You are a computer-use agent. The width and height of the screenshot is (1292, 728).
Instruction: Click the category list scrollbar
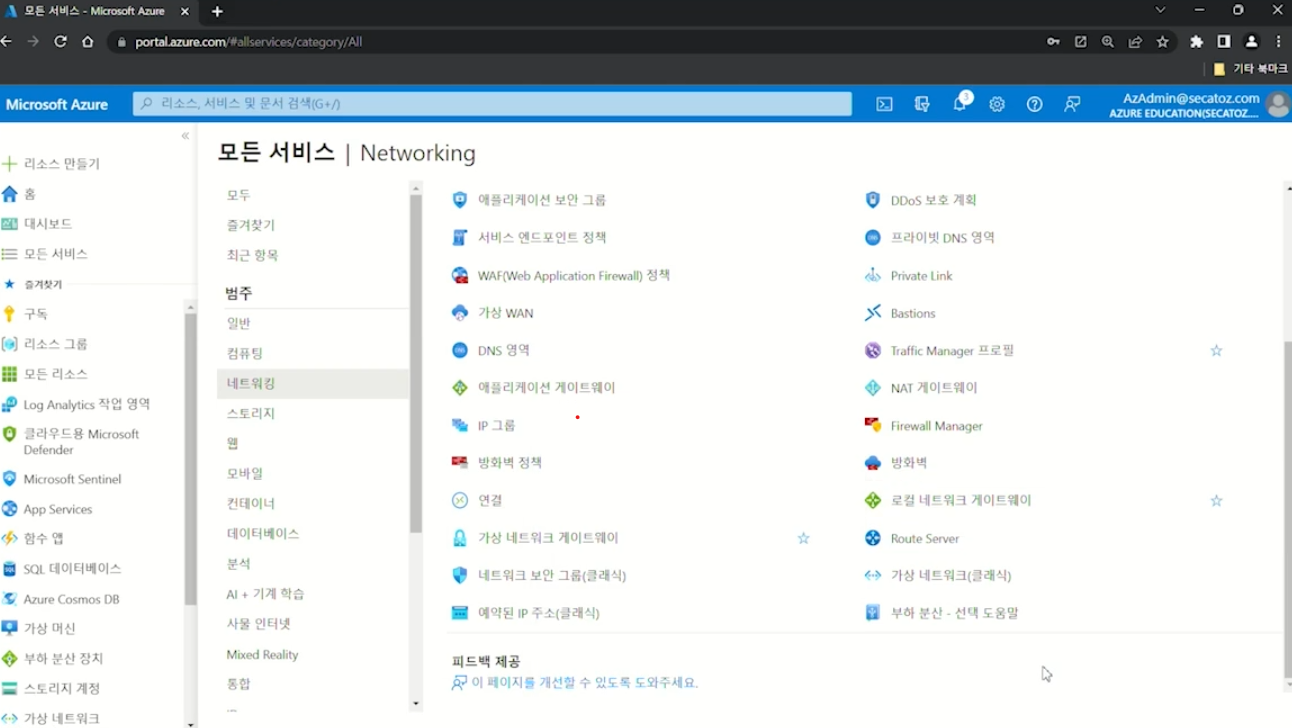416,365
